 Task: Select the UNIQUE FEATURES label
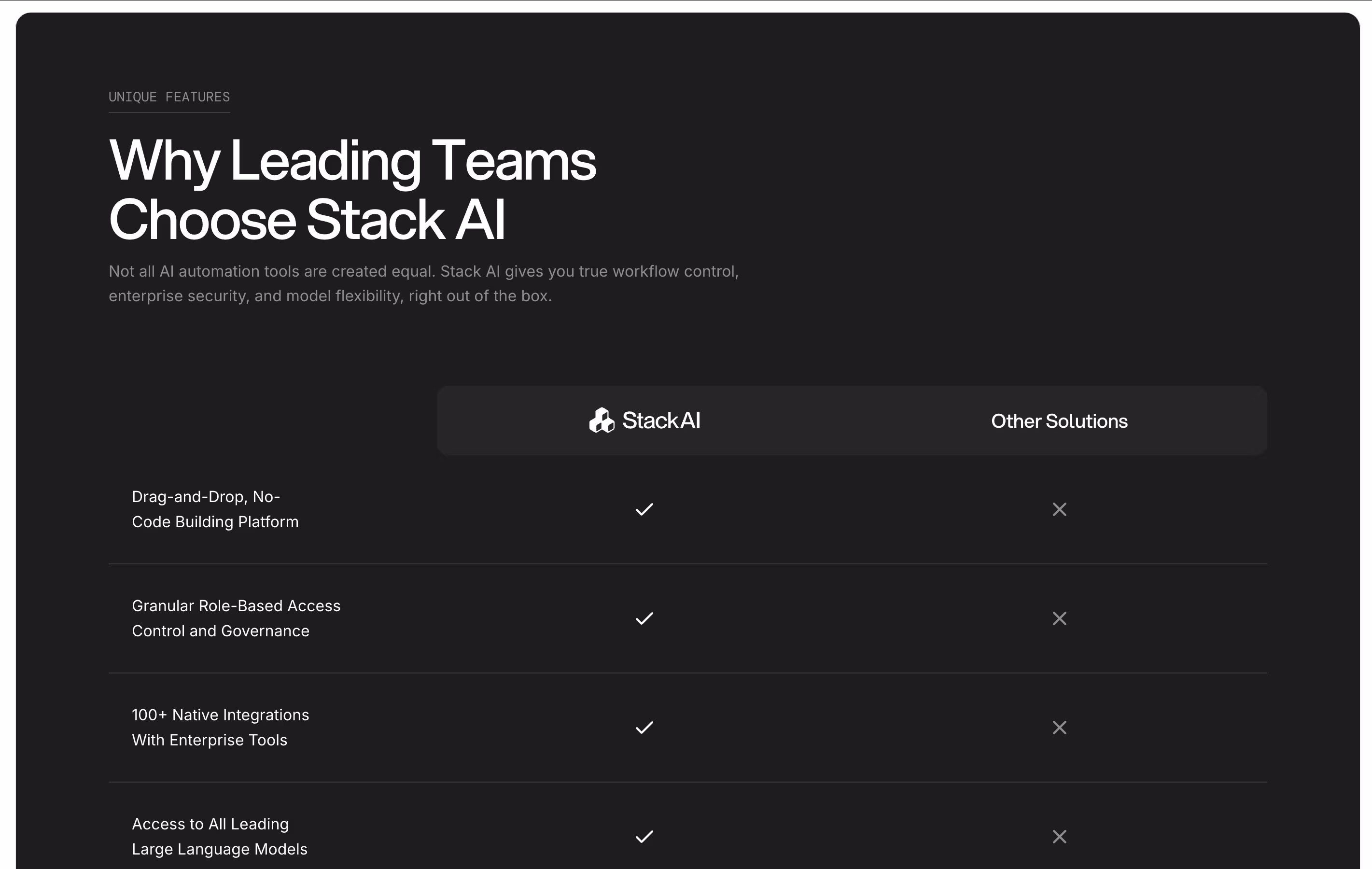169,97
